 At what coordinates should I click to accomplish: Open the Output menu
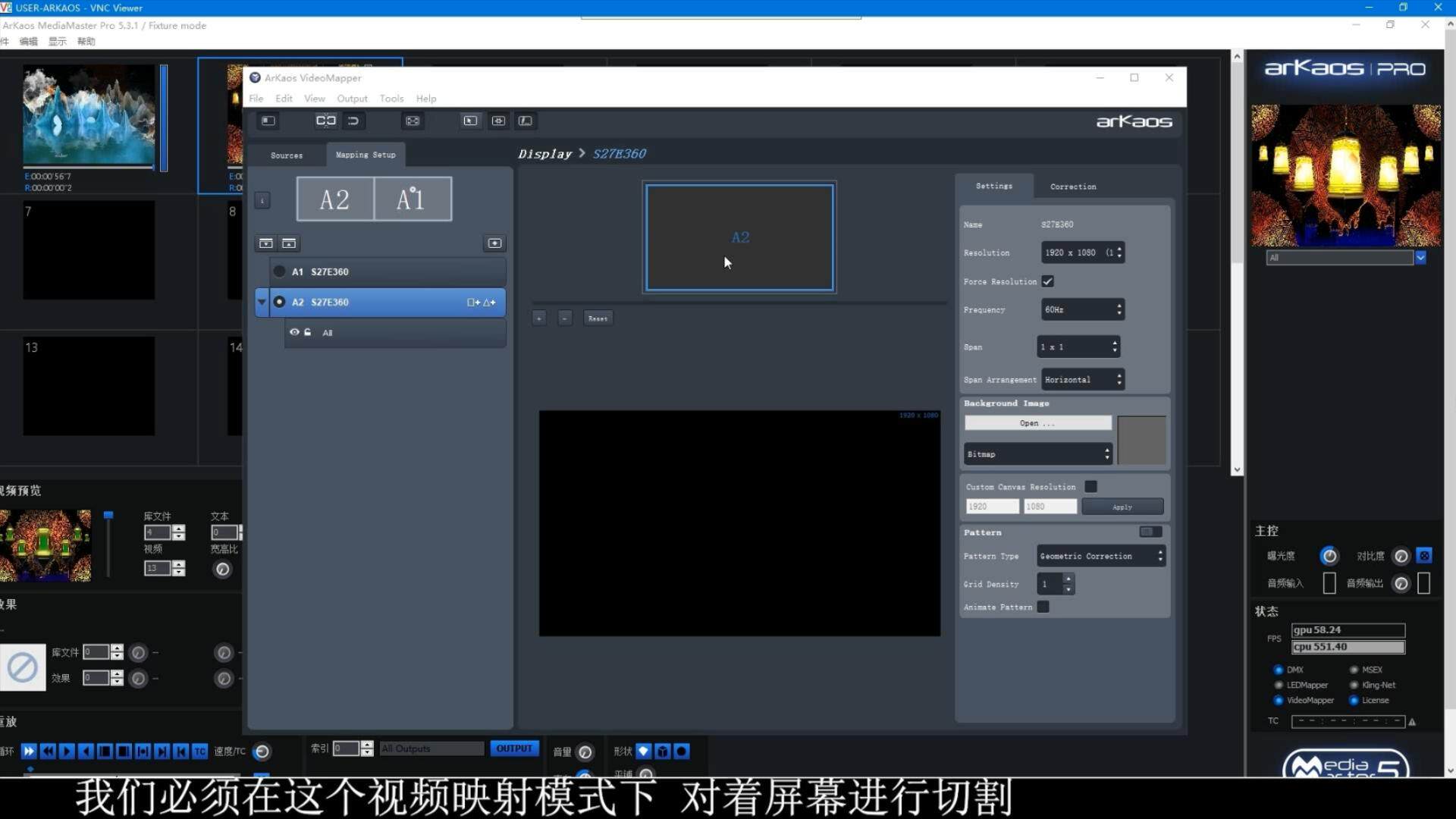[352, 99]
